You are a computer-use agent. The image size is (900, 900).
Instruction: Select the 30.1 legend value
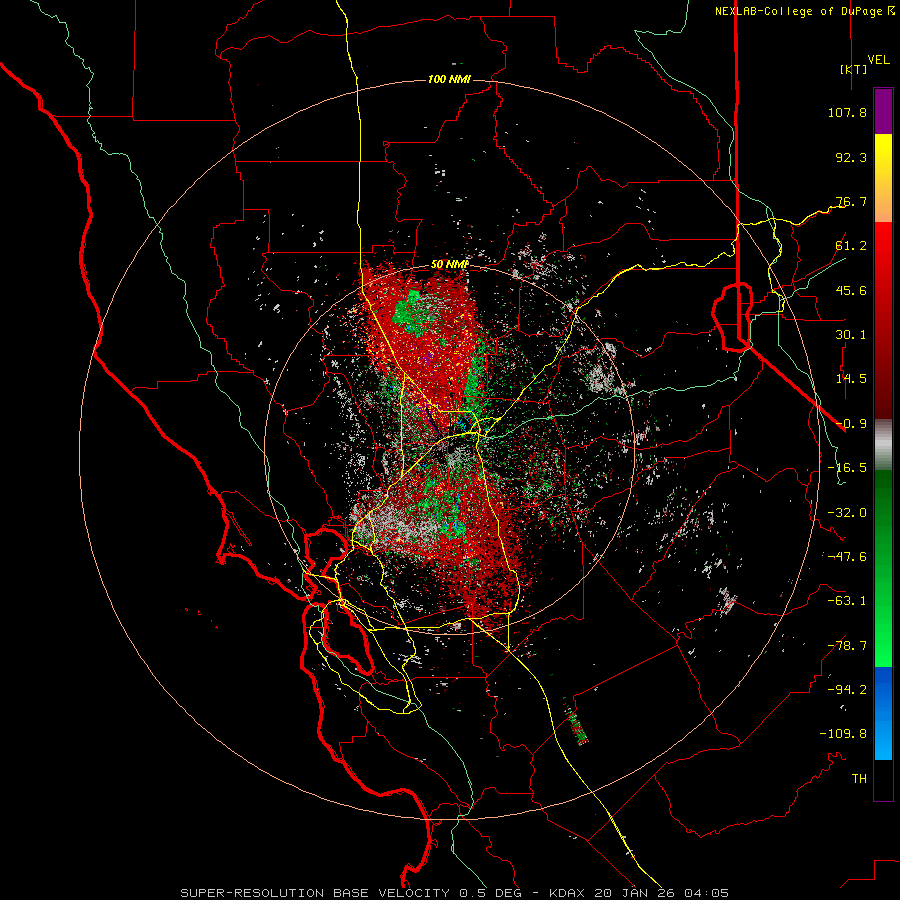(851, 335)
